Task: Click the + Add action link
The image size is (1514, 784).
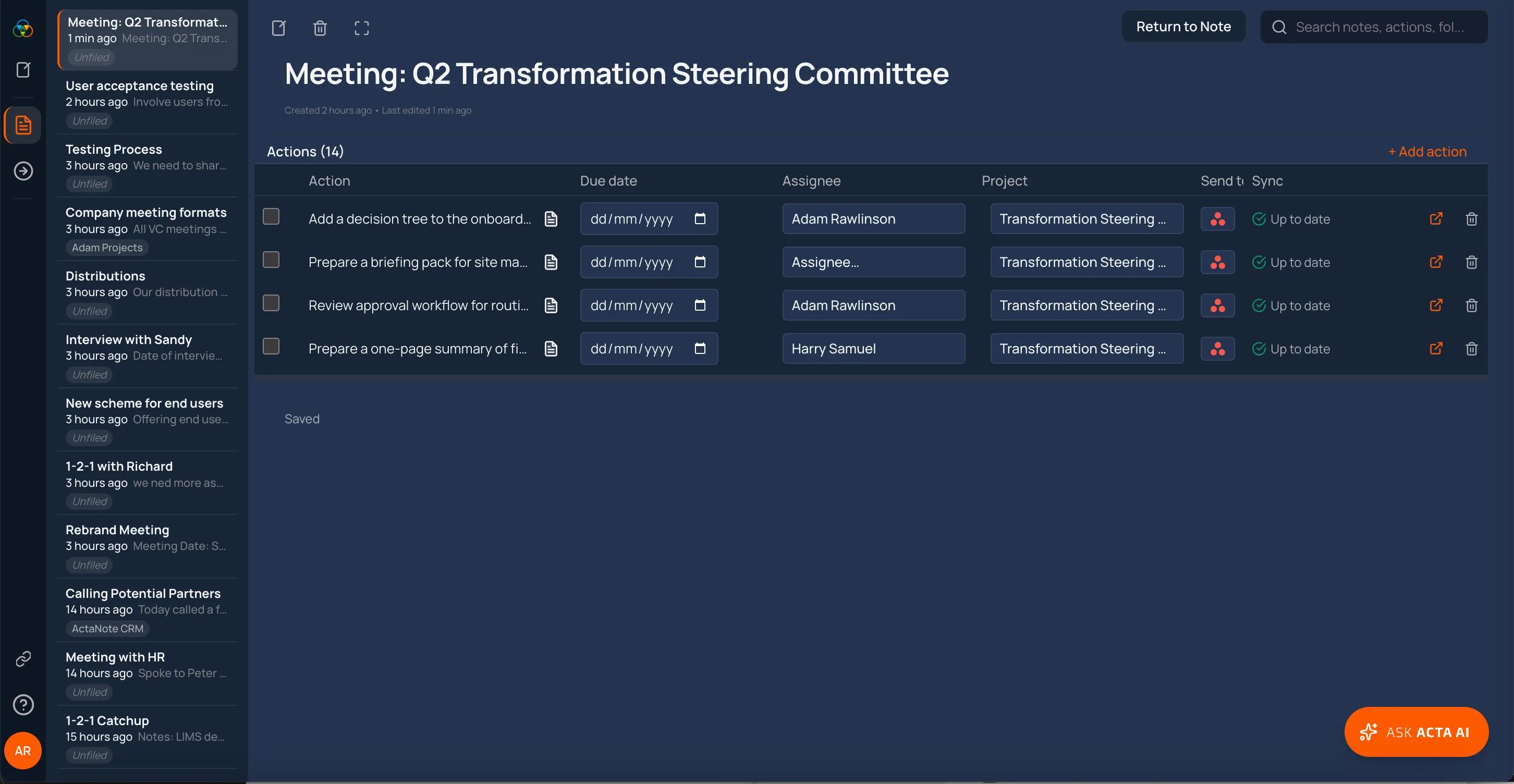Action: (1427, 151)
